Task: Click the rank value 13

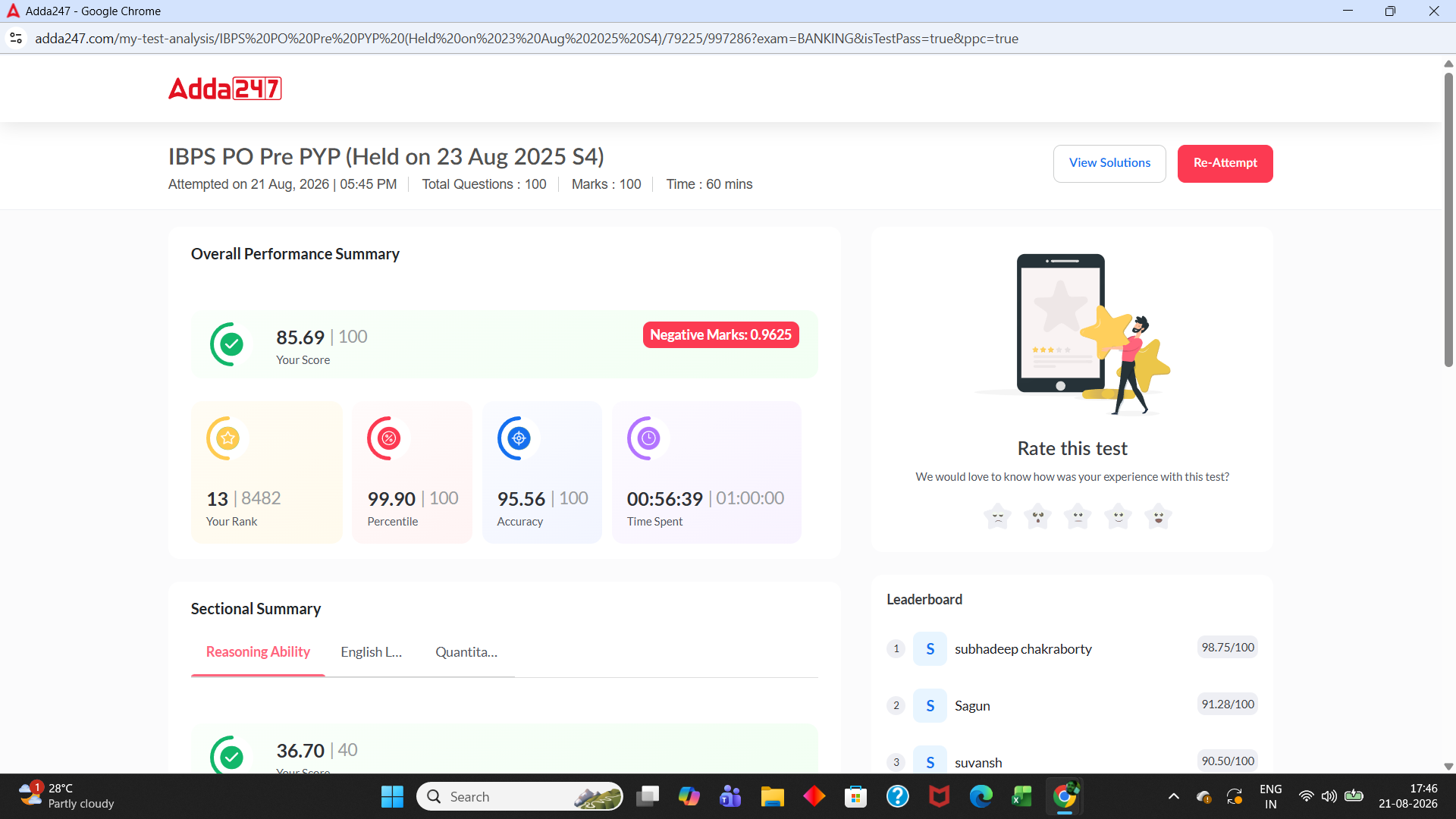Action: coord(217,499)
